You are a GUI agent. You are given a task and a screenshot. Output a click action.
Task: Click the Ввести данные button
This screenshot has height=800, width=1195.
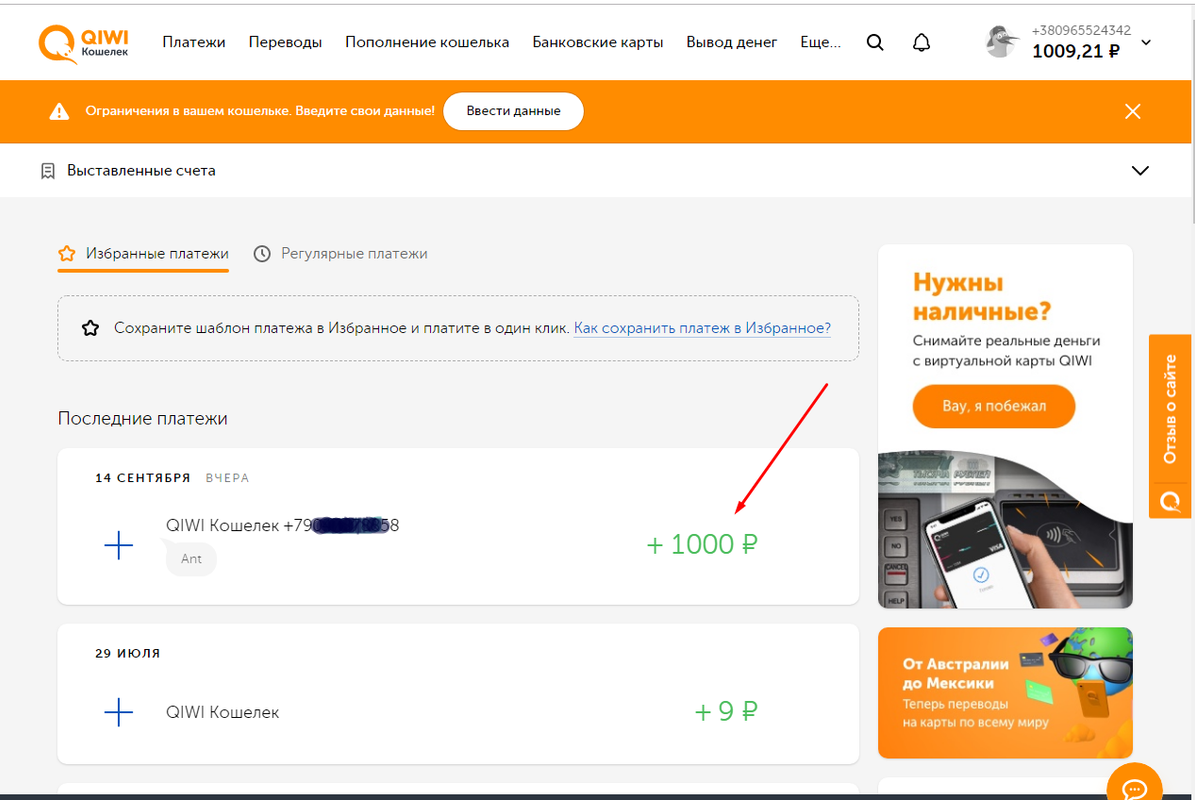coord(514,111)
